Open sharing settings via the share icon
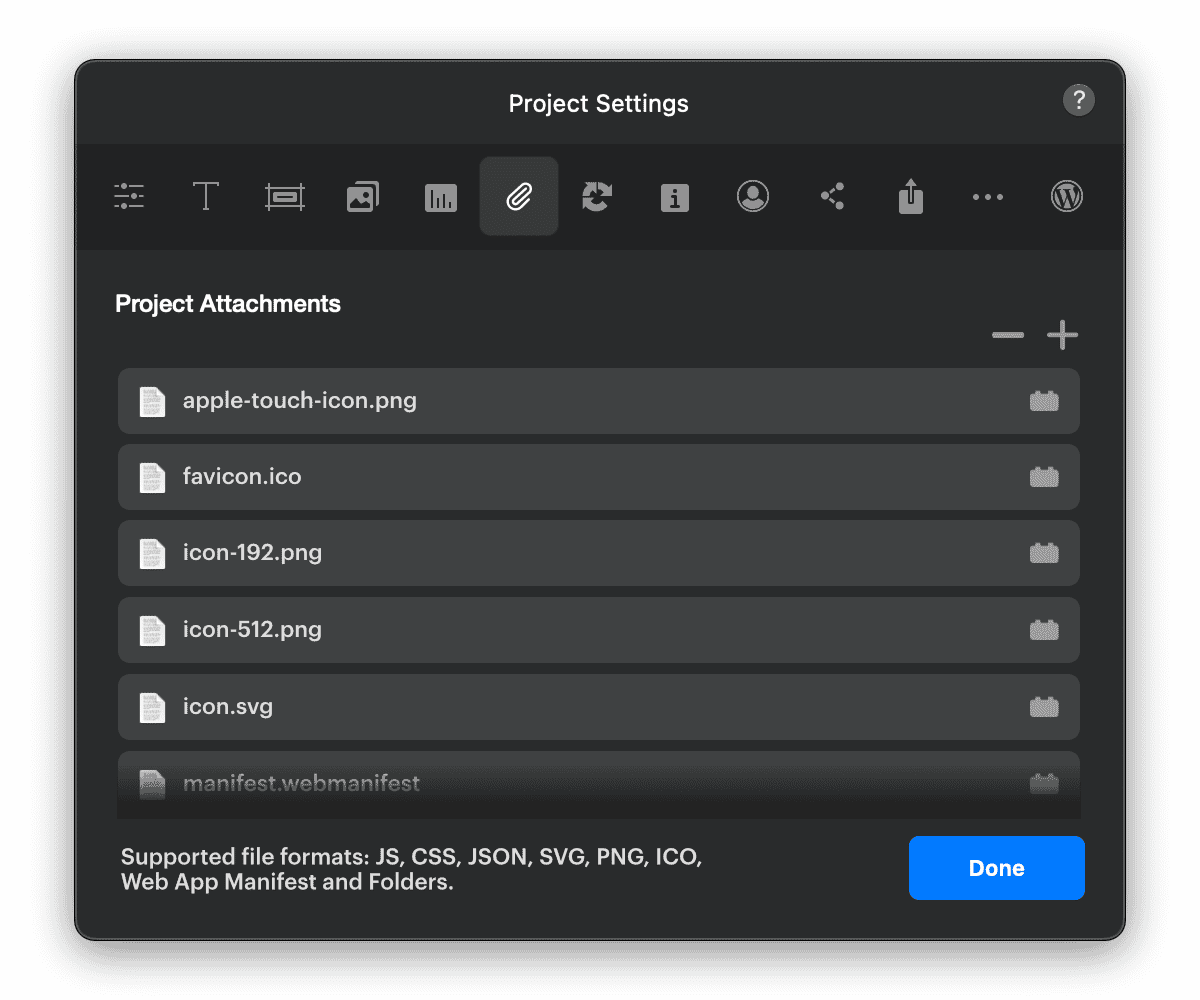Image resolution: width=1200 pixels, height=1000 pixels. [x=833, y=196]
